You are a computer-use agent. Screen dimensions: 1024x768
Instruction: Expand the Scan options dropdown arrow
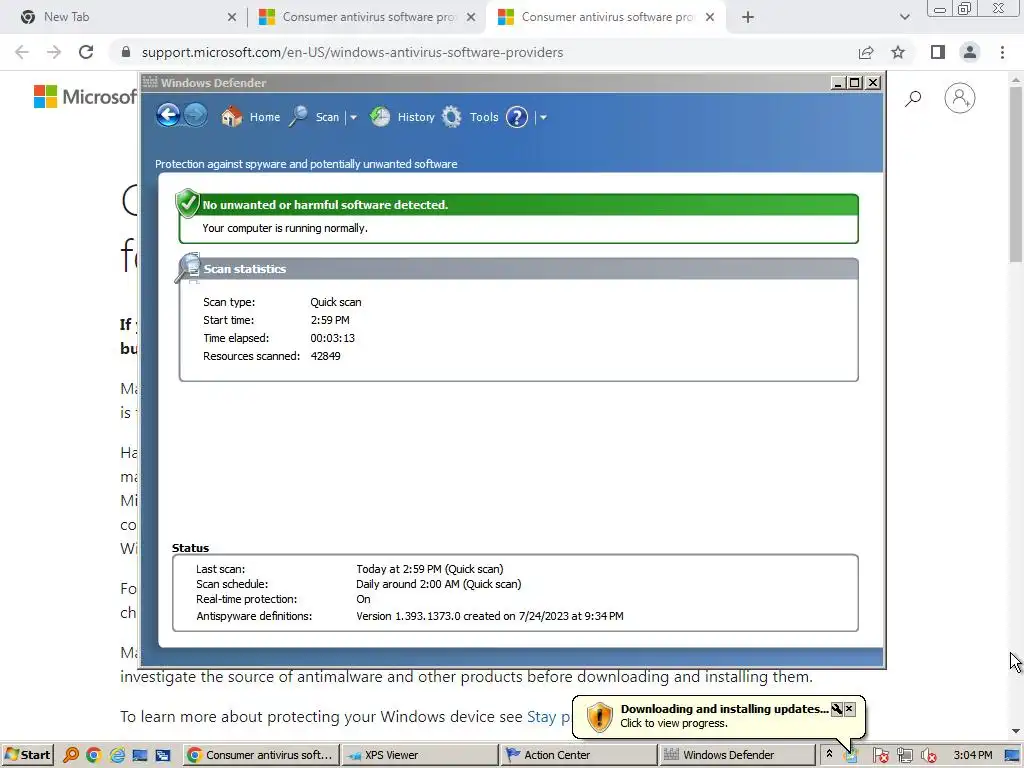pos(353,118)
